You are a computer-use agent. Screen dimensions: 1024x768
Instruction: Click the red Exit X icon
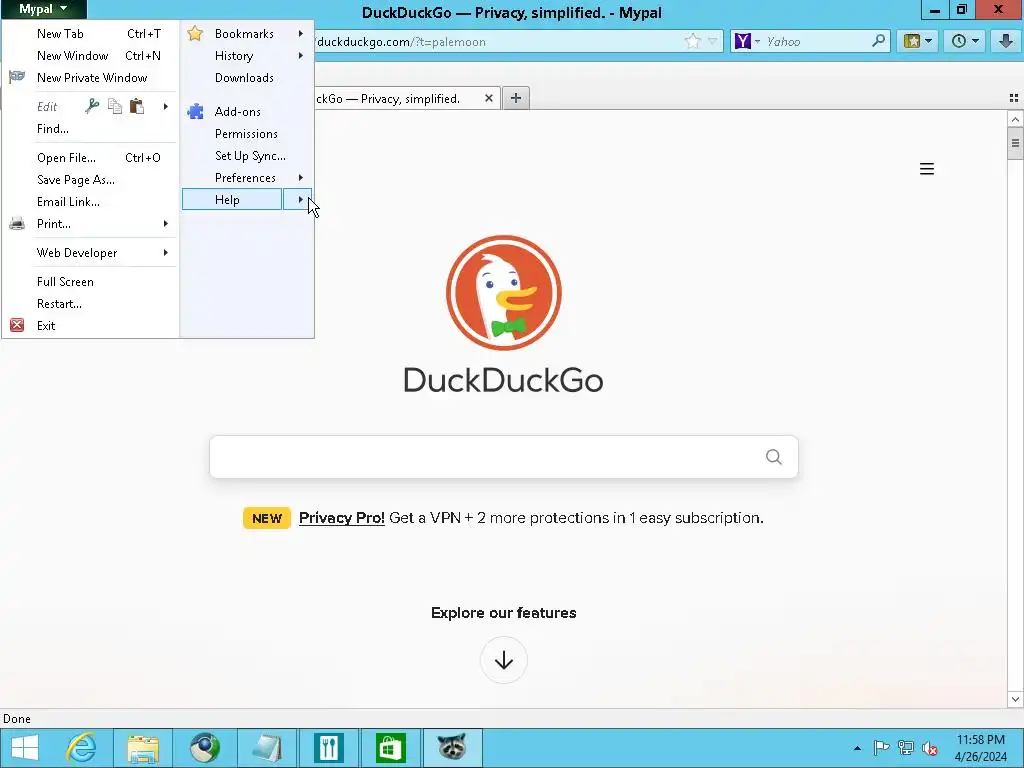point(17,325)
